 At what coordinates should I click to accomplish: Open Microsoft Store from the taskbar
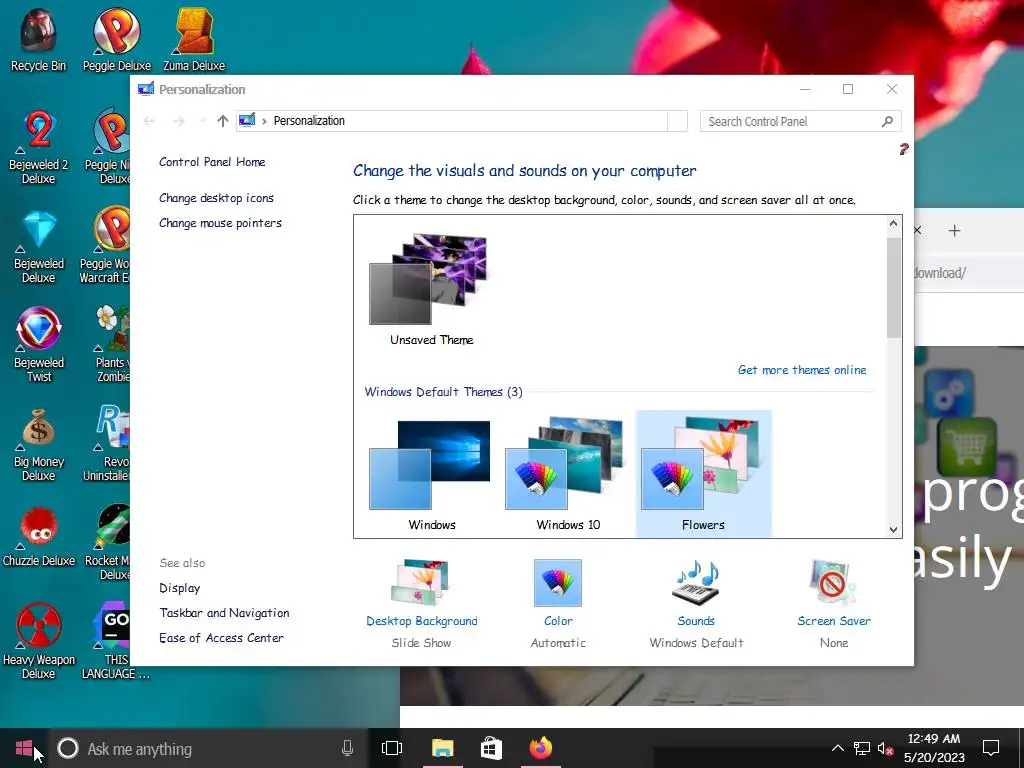coord(491,748)
